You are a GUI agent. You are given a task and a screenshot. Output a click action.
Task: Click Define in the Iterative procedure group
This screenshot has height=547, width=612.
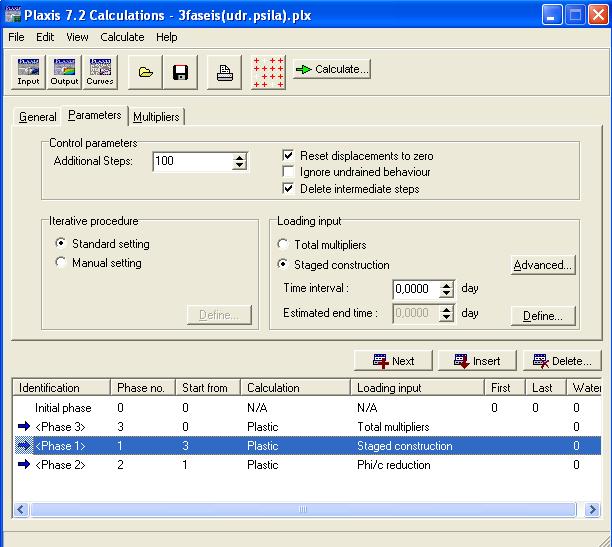click(x=219, y=315)
